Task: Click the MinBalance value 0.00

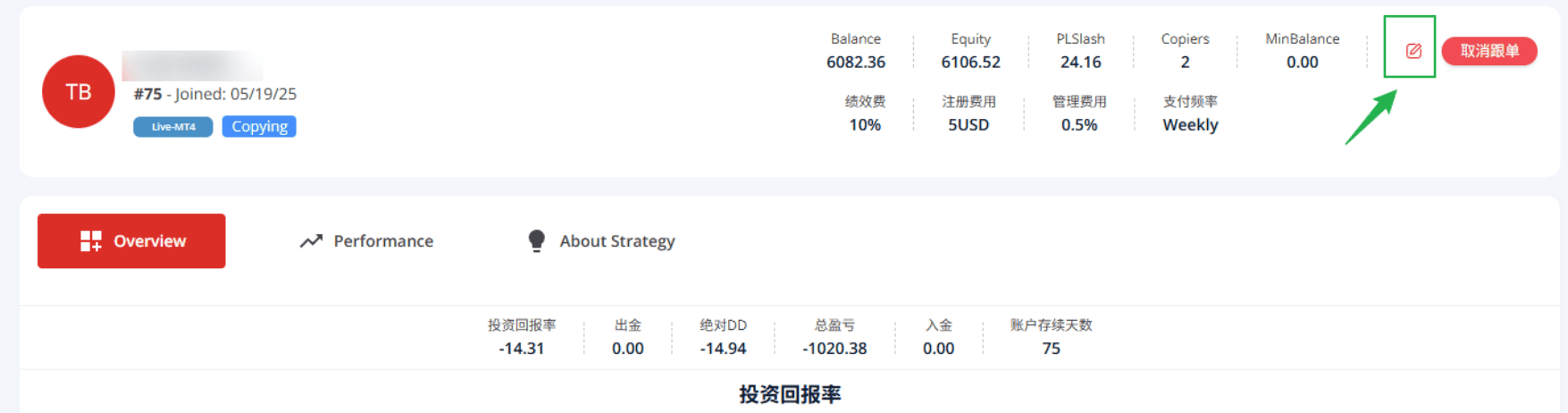Action: point(1303,63)
